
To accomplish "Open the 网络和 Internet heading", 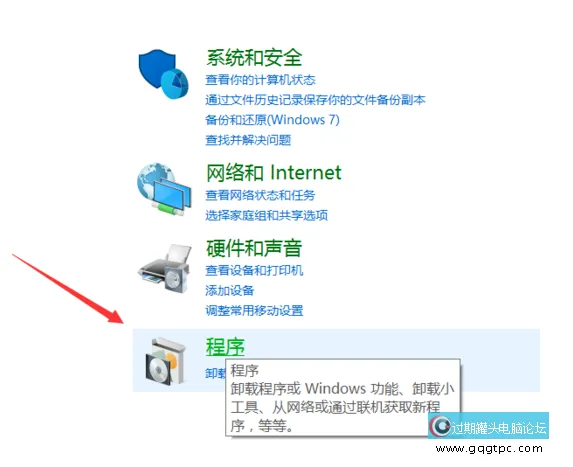I will tap(274, 173).
